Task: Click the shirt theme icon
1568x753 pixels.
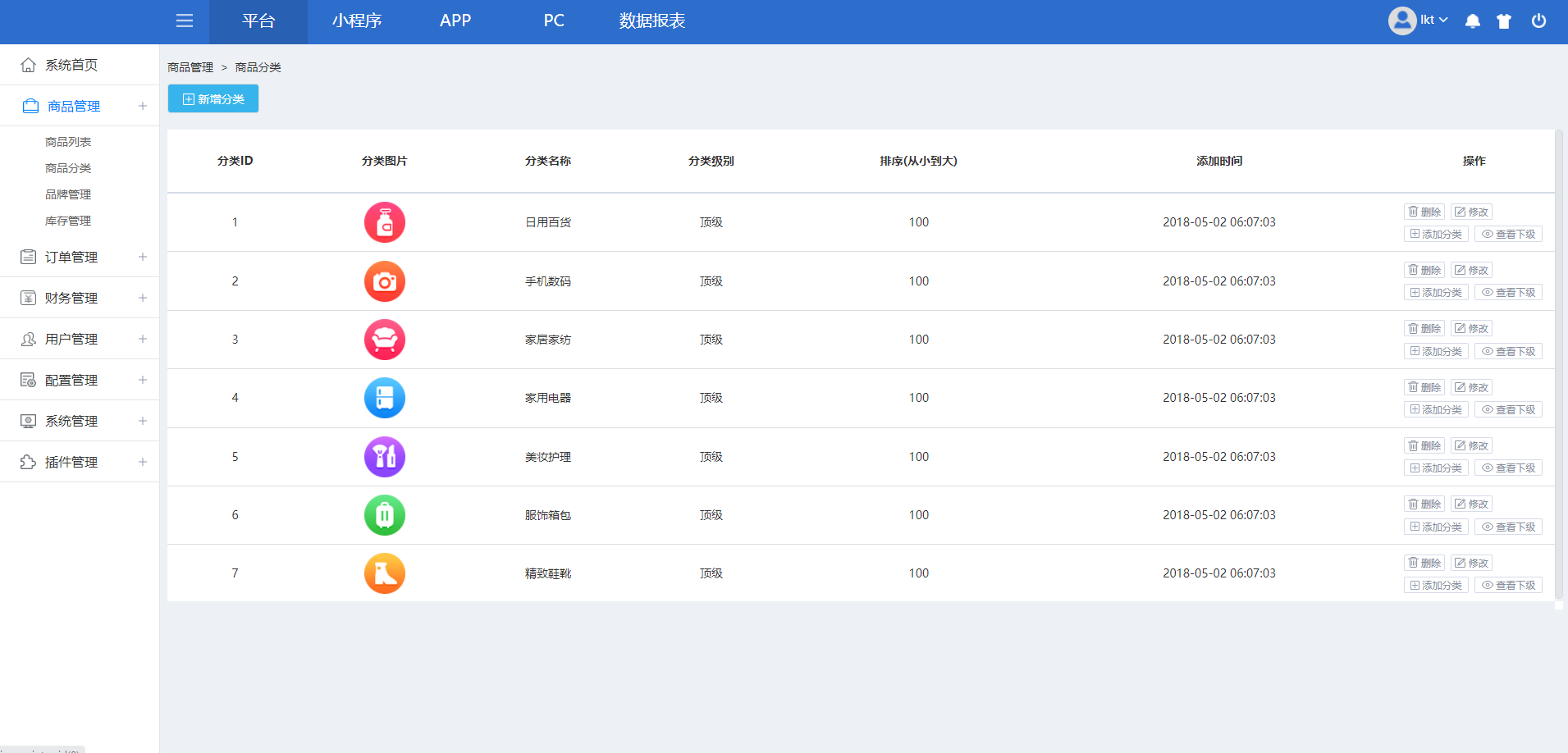Action: tap(1504, 21)
